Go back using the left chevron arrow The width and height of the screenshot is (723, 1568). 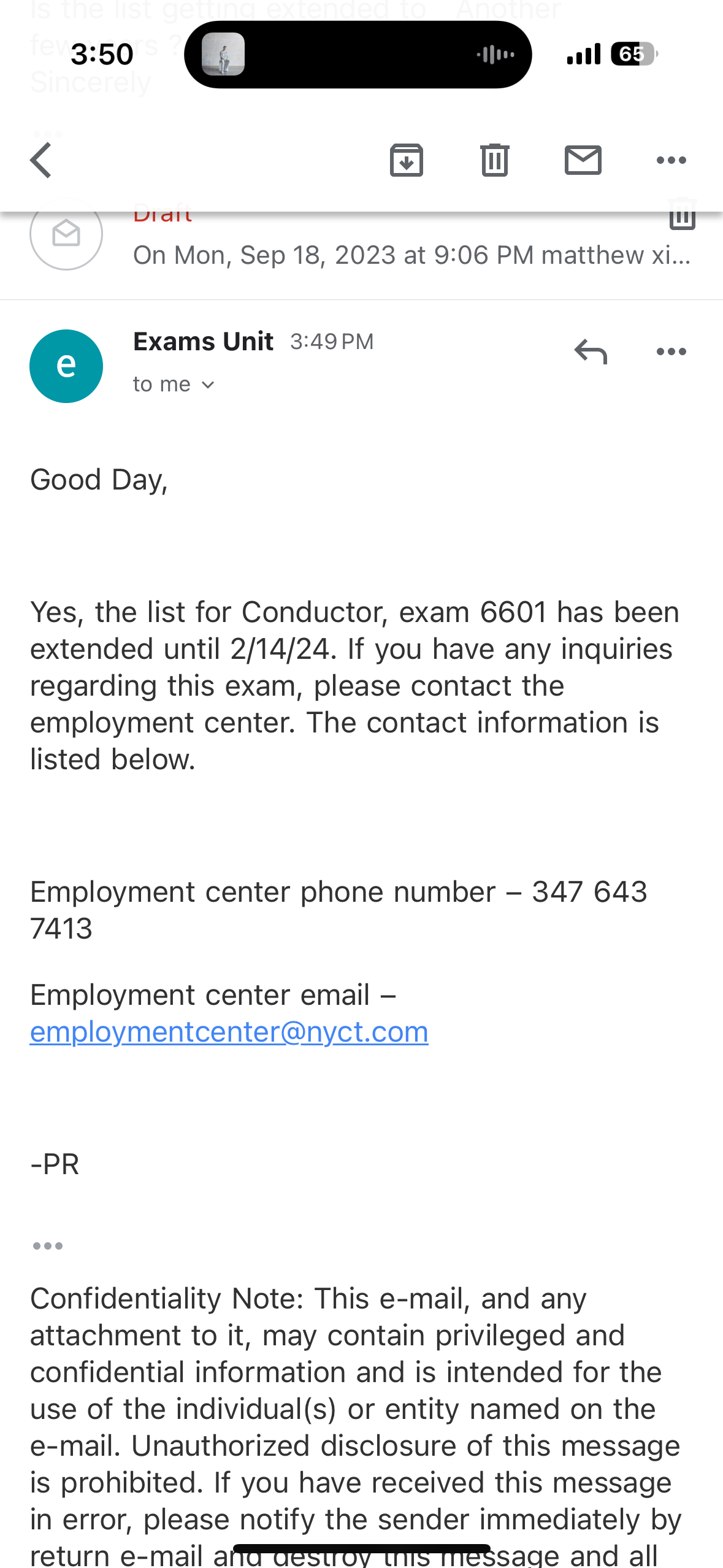pyautogui.click(x=41, y=161)
